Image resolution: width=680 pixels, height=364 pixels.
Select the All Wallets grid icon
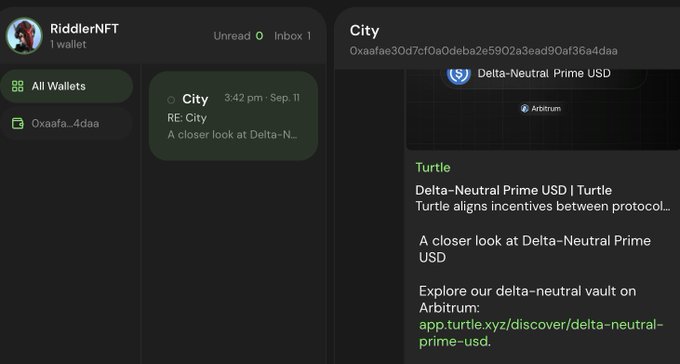(18, 86)
